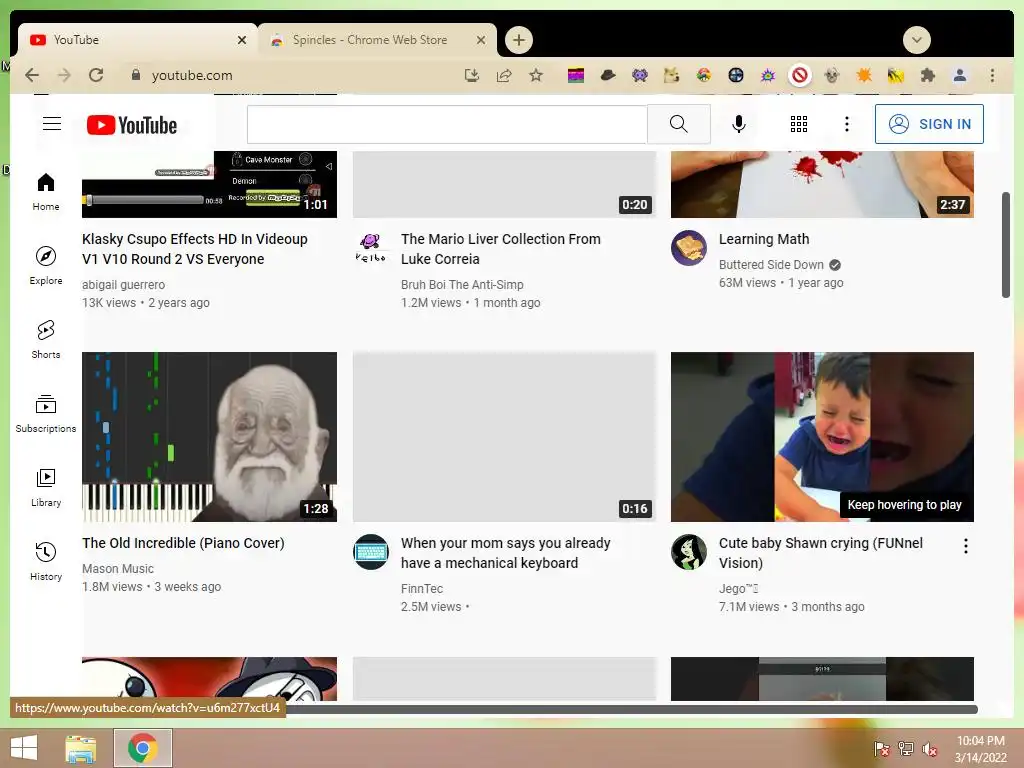Image resolution: width=1024 pixels, height=768 pixels.
Task: Click the black hat extension icon
Action: [x=608, y=75]
